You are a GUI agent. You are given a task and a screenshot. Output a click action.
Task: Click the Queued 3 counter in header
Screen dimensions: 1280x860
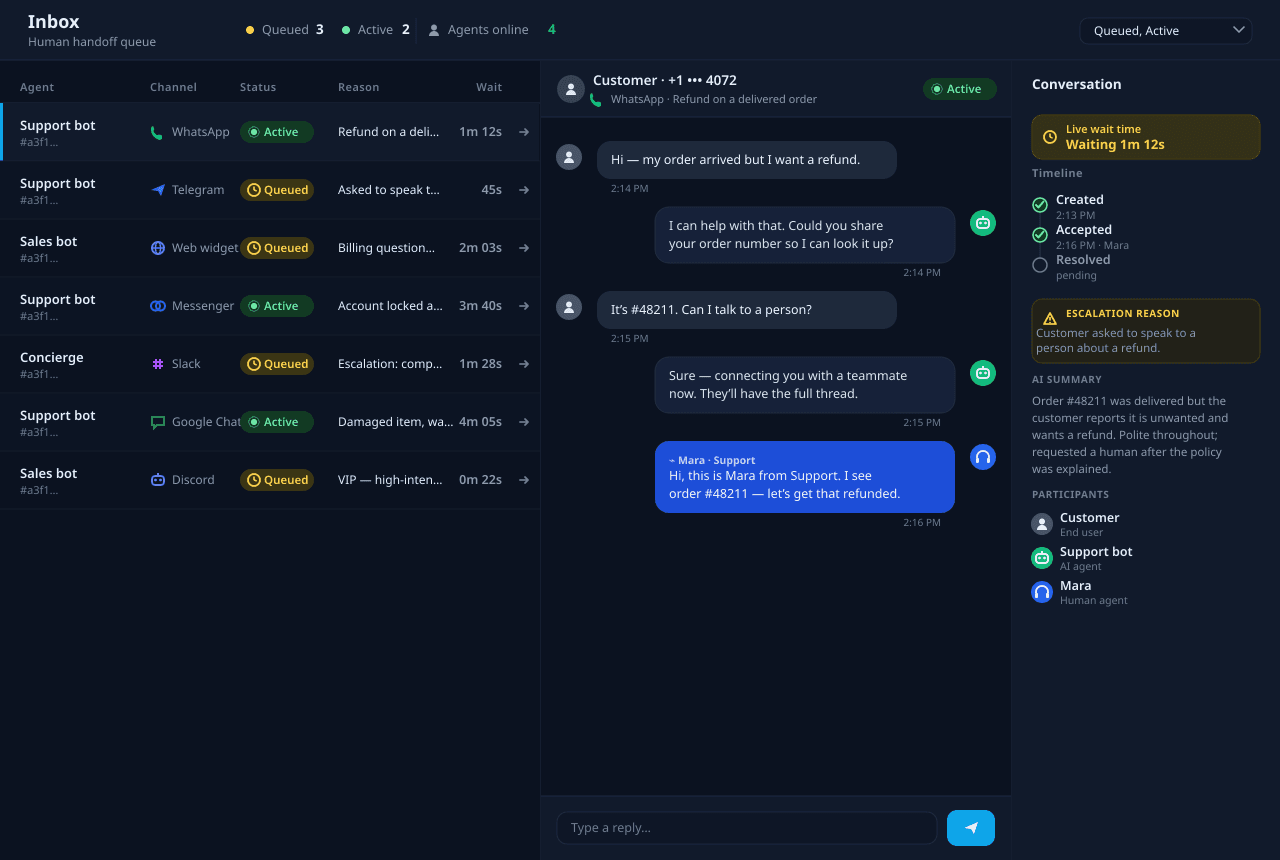[285, 30]
